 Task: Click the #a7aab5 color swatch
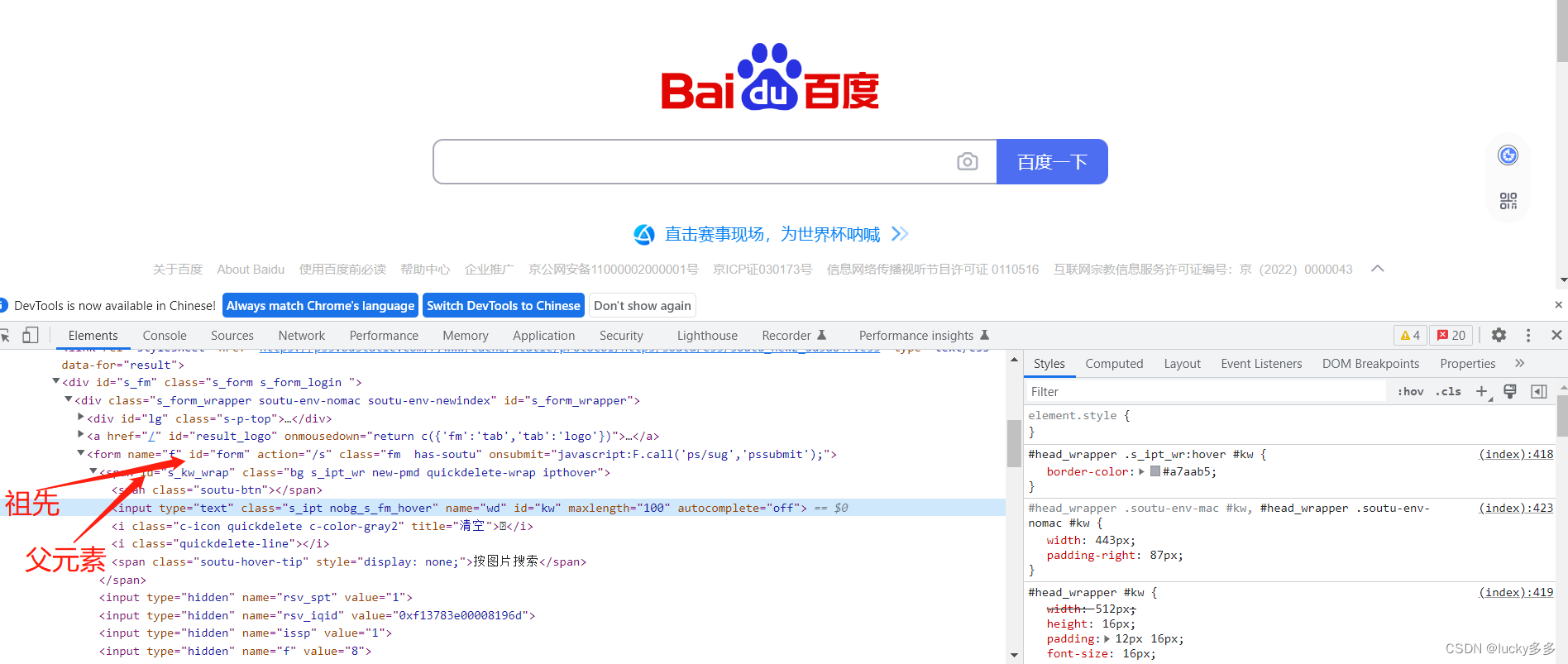pyautogui.click(x=1155, y=471)
